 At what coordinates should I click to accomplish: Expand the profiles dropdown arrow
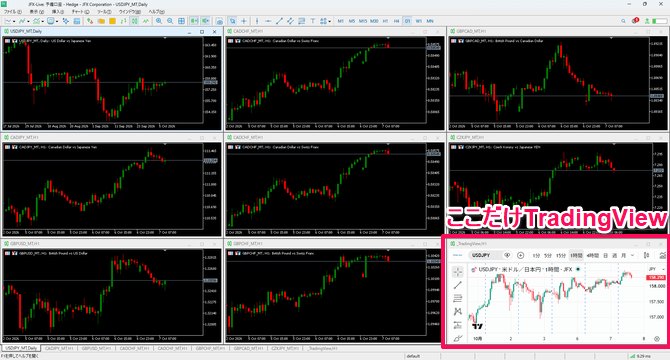point(57,21)
